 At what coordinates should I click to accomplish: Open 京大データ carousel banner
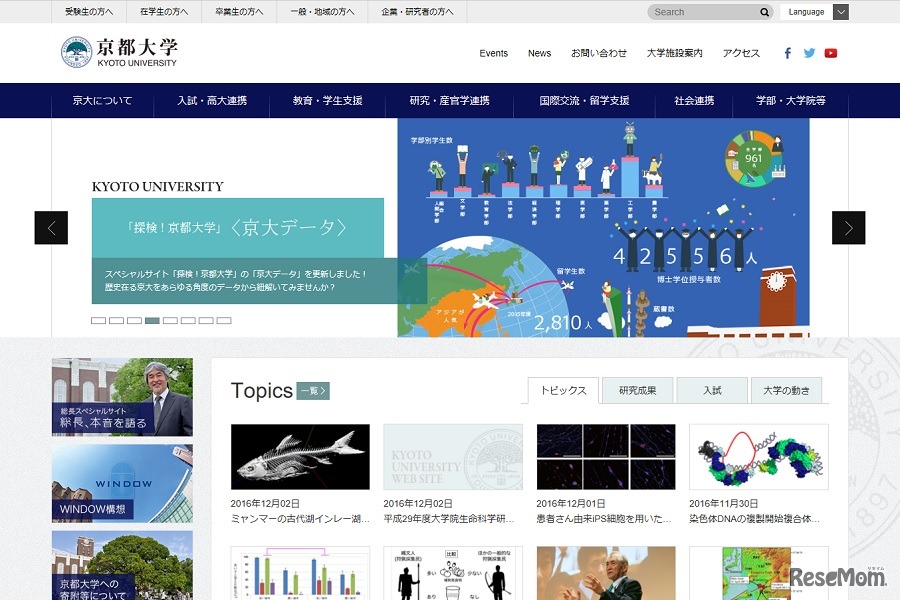[x=238, y=228]
